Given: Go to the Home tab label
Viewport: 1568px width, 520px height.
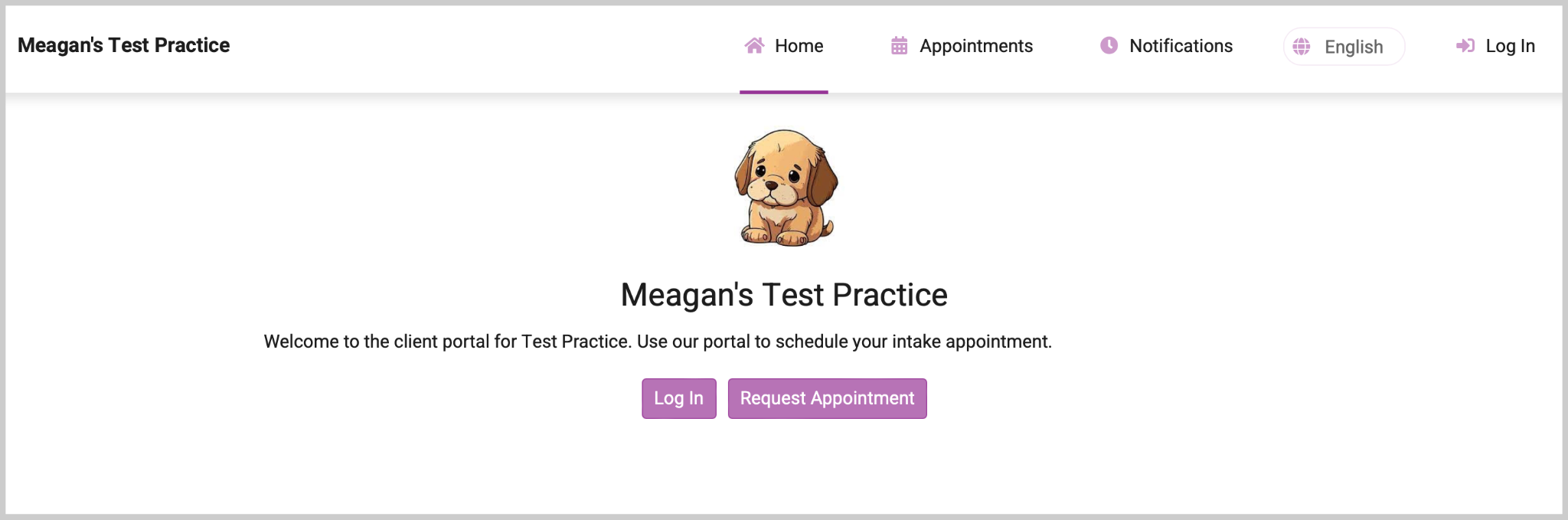Looking at the screenshot, I should [799, 46].
